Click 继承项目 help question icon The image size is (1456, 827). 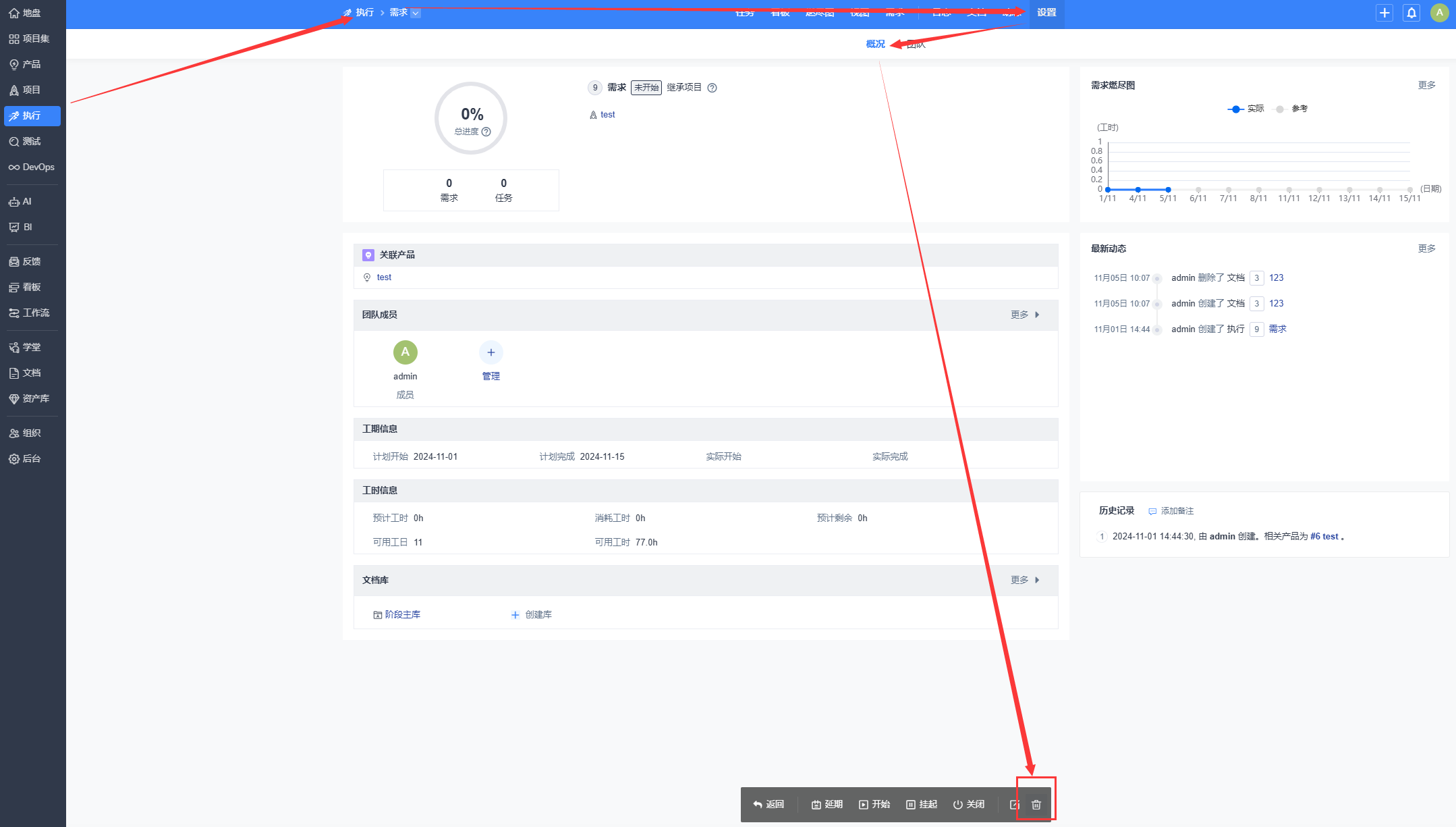712,87
